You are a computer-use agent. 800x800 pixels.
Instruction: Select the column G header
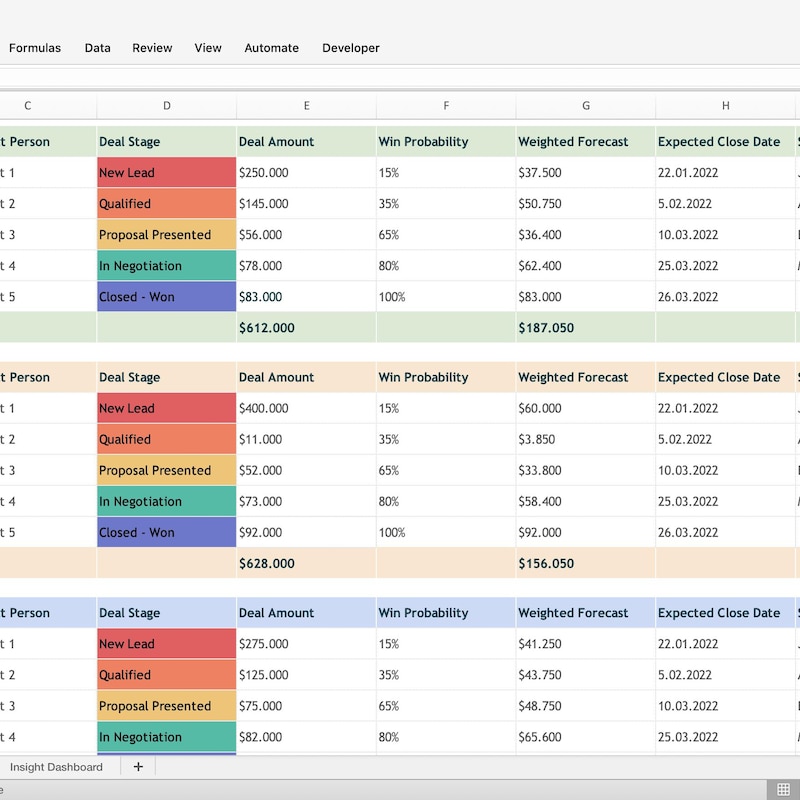pos(585,105)
